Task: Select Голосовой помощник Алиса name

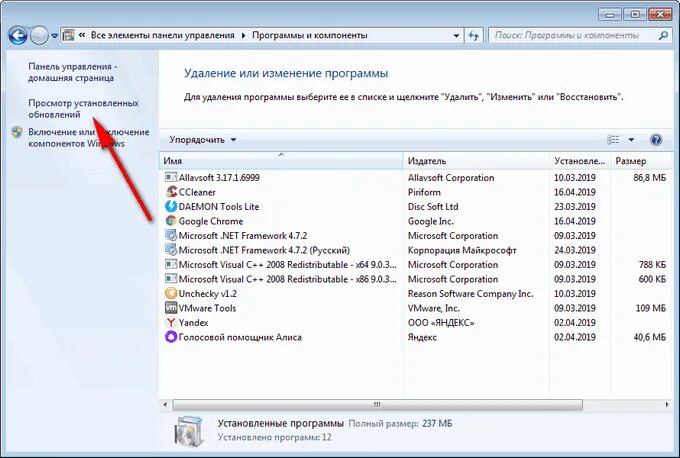Action: (240, 337)
